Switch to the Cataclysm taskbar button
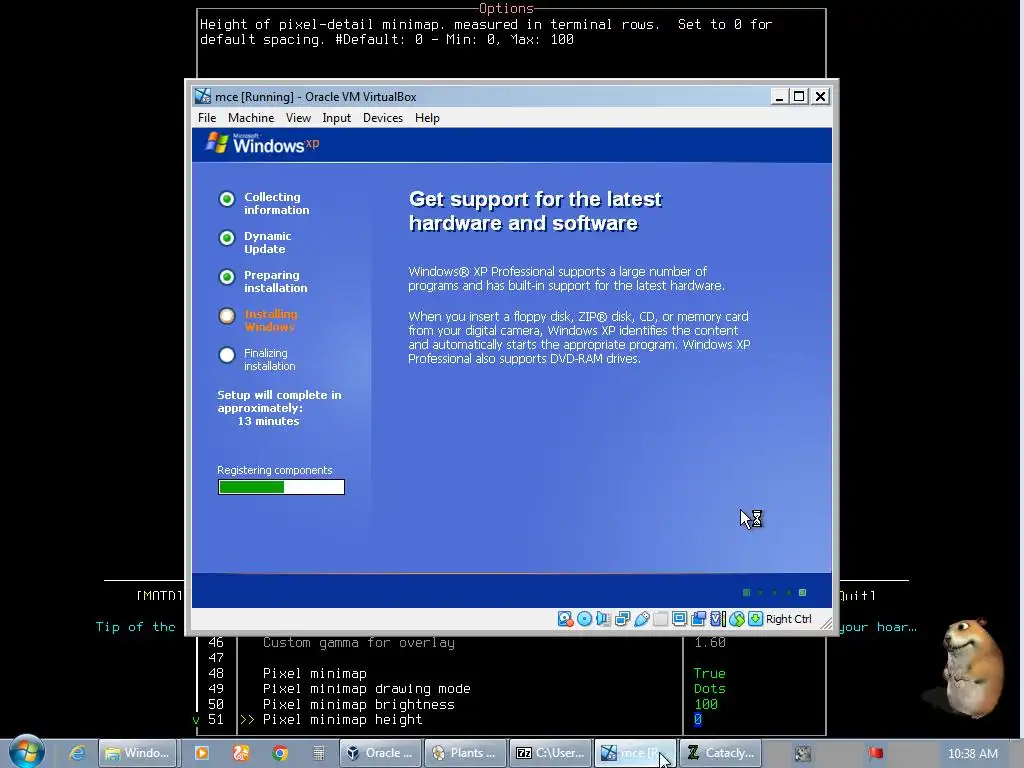1024x768 pixels. pyautogui.click(x=720, y=753)
